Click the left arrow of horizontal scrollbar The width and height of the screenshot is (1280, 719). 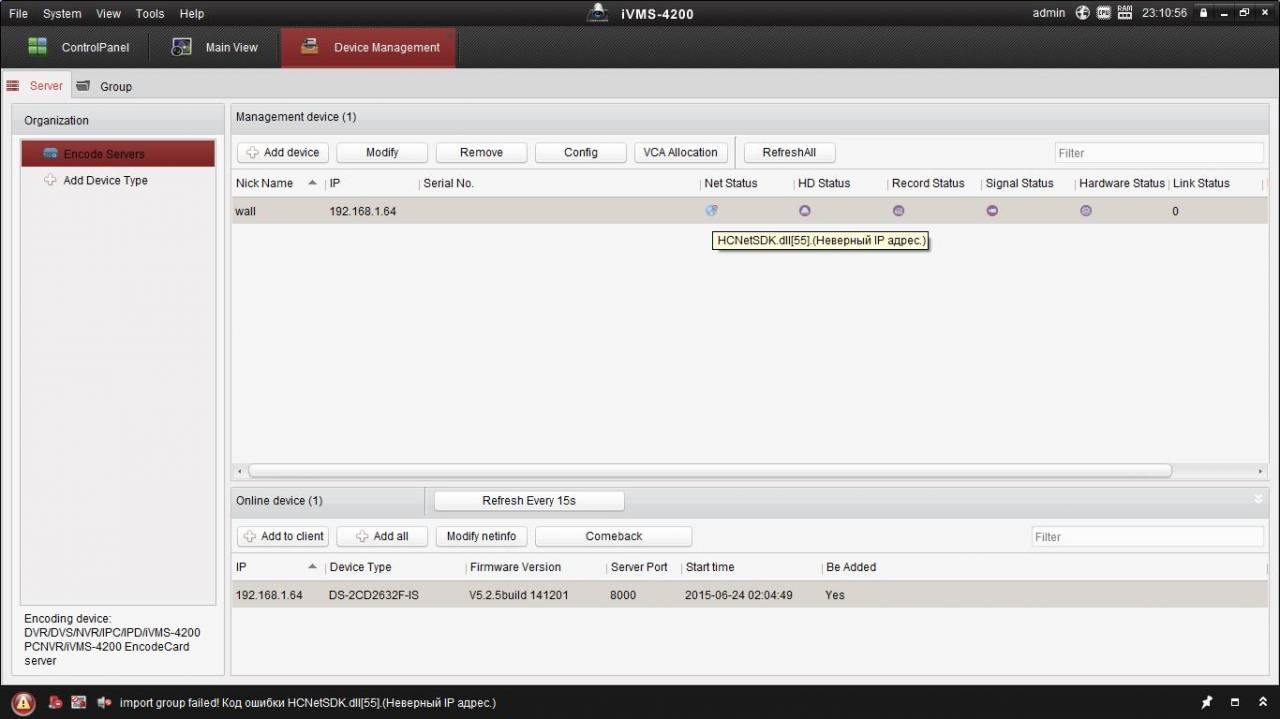tap(238, 471)
